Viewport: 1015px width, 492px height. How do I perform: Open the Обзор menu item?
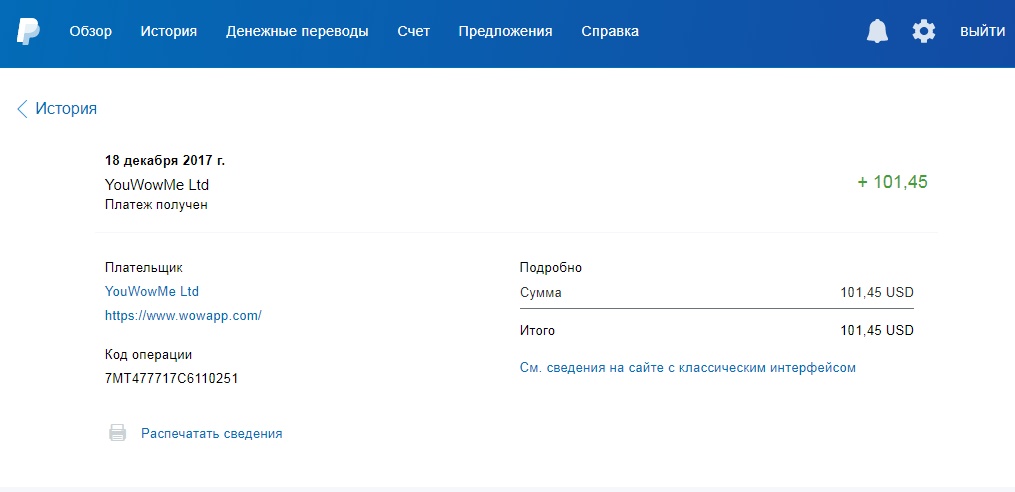pos(91,31)
